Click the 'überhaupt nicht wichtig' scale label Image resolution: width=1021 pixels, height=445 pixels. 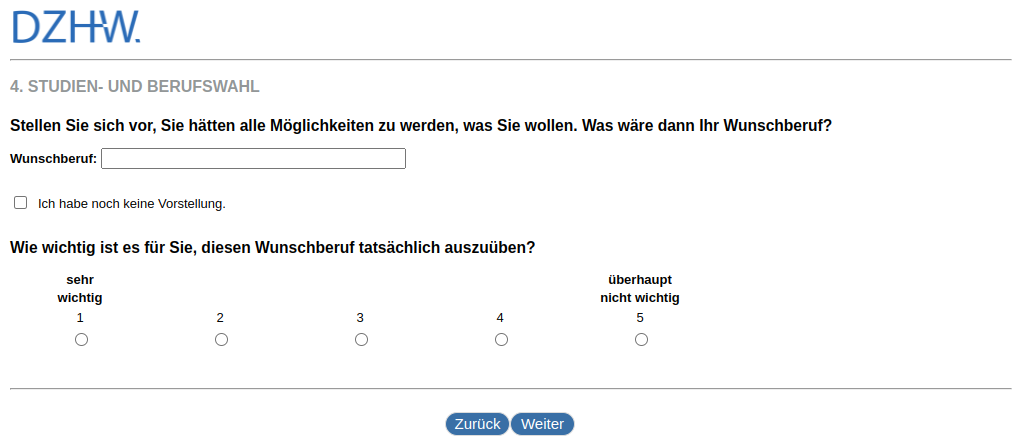point(640,289)
